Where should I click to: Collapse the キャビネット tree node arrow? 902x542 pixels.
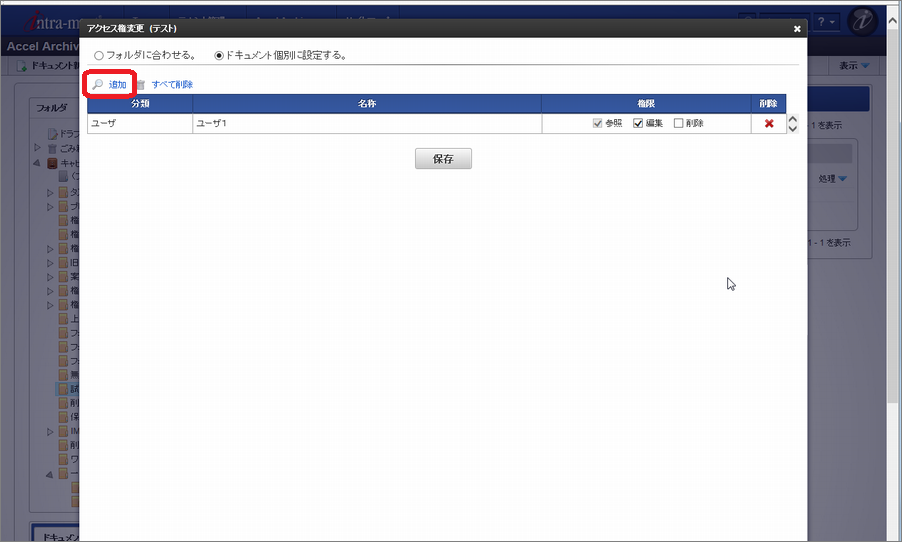[x=37, y=163]
